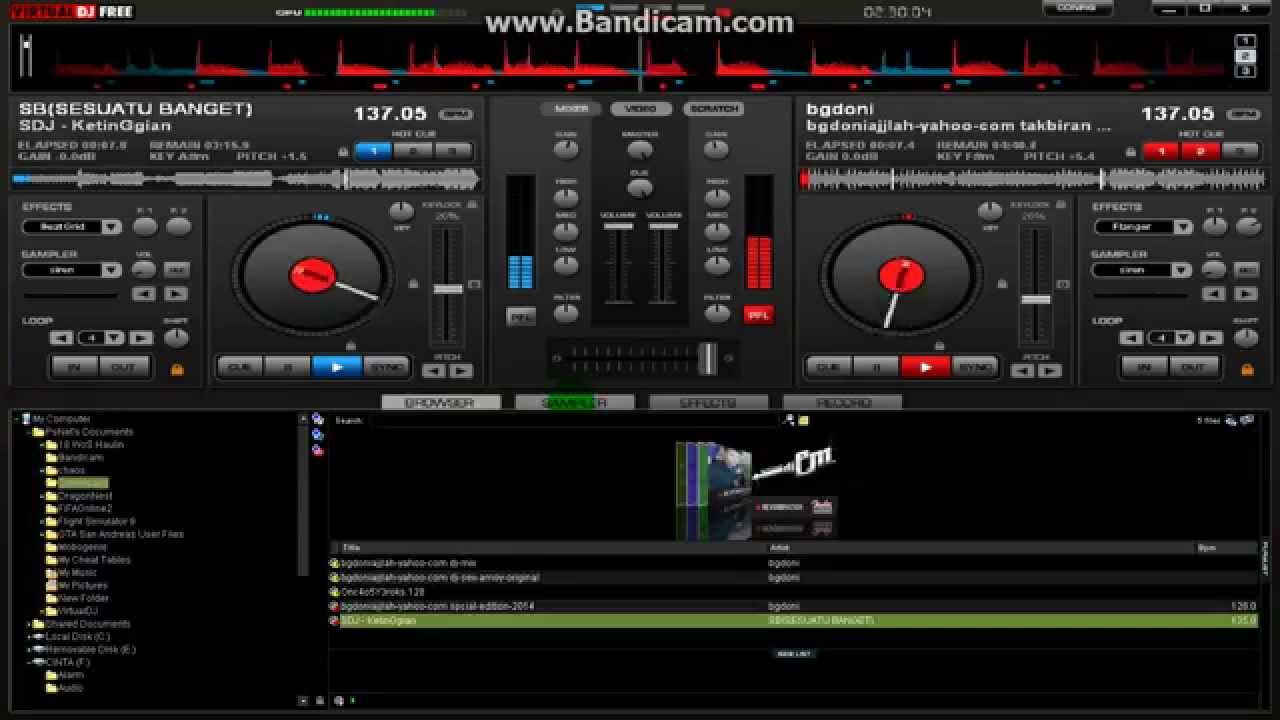
Task: Set loop OUT on right deck
Action: (x=1192, y=367)
